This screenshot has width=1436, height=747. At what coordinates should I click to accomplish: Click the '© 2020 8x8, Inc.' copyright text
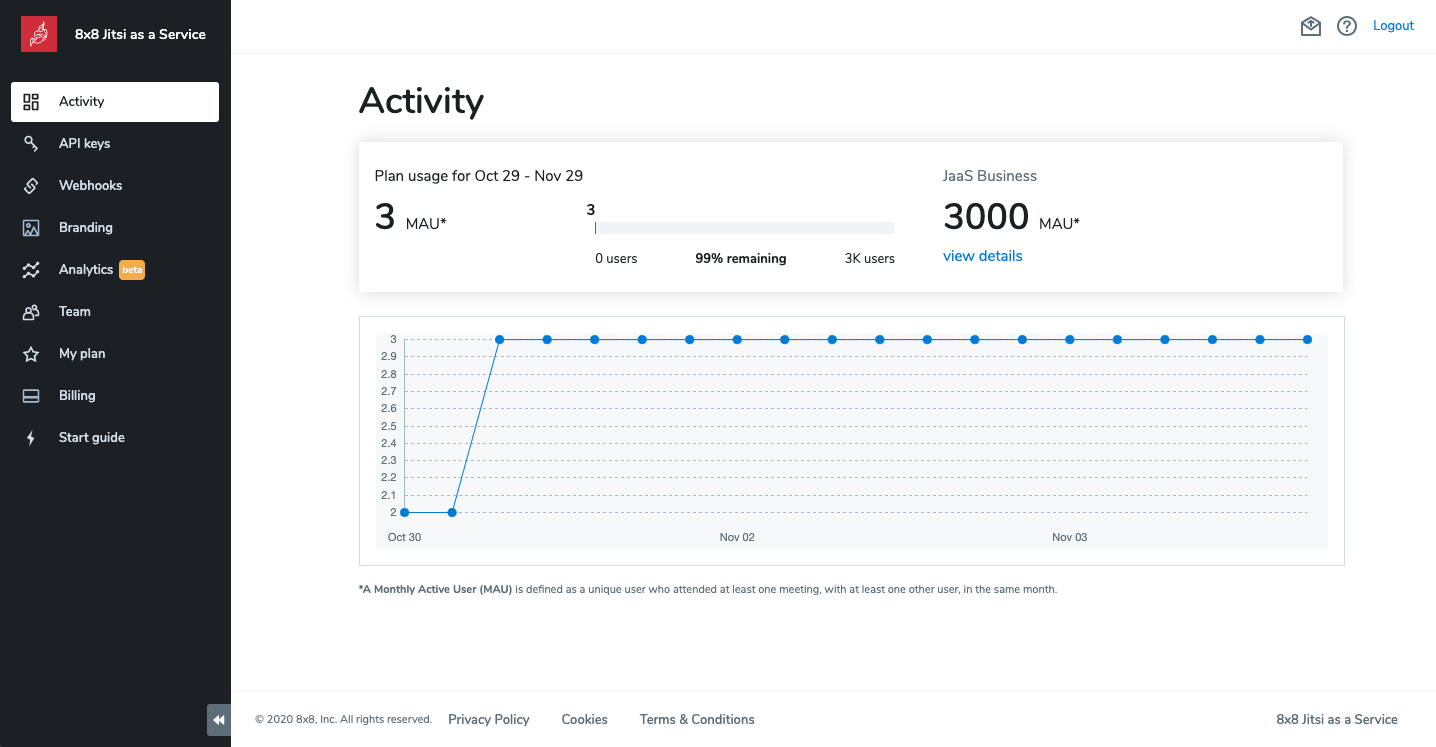coord(344,720)
